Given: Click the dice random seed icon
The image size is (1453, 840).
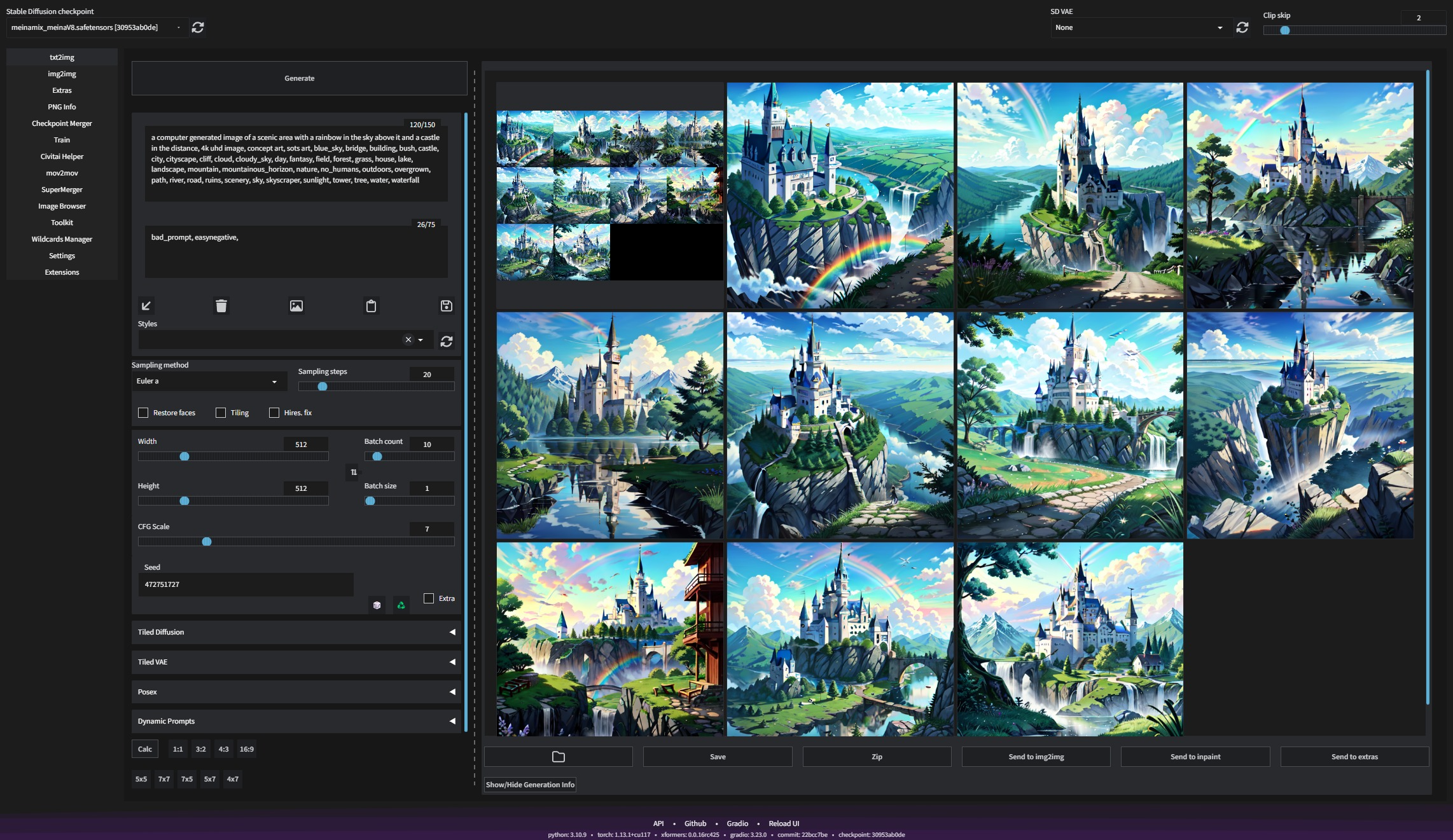Looking at the screenshot, I should (377, 605).
